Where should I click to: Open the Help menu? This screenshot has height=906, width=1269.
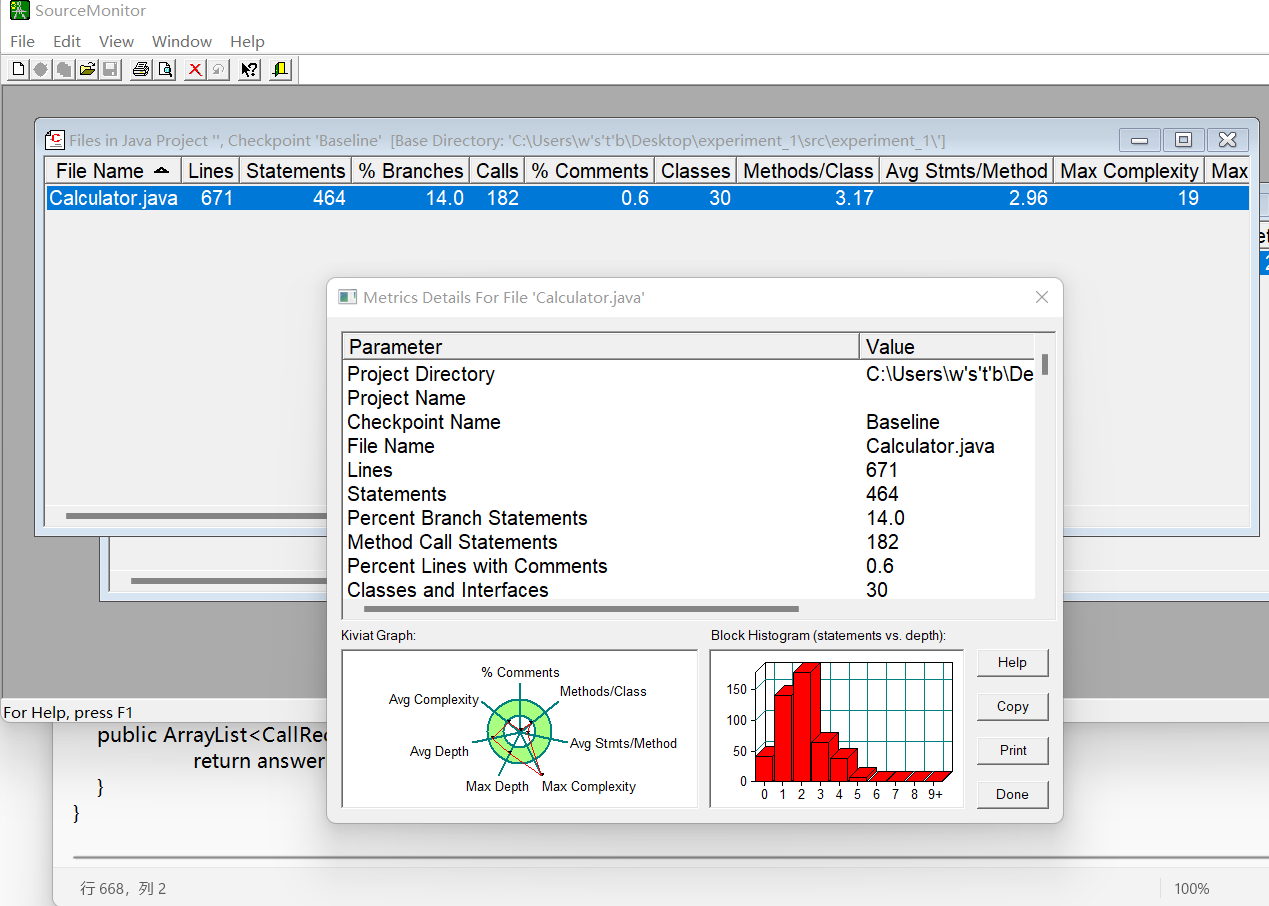[x=247, y=41]
